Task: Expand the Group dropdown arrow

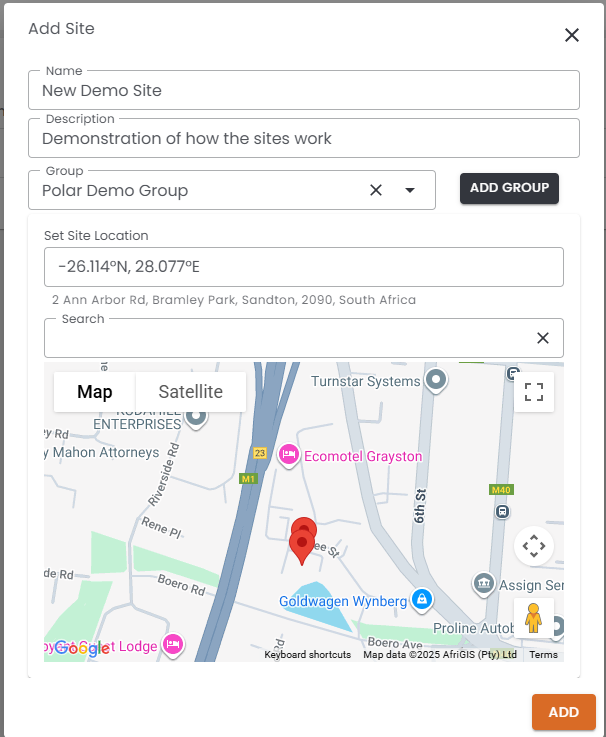Action: (x=410, y=190)
